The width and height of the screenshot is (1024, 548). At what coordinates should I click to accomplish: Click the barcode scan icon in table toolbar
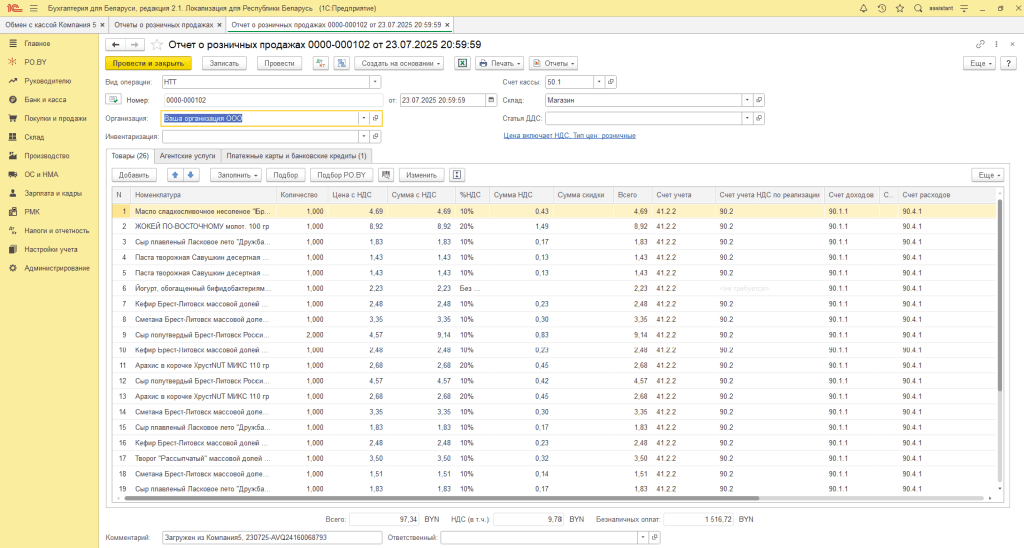coord(386,175)
